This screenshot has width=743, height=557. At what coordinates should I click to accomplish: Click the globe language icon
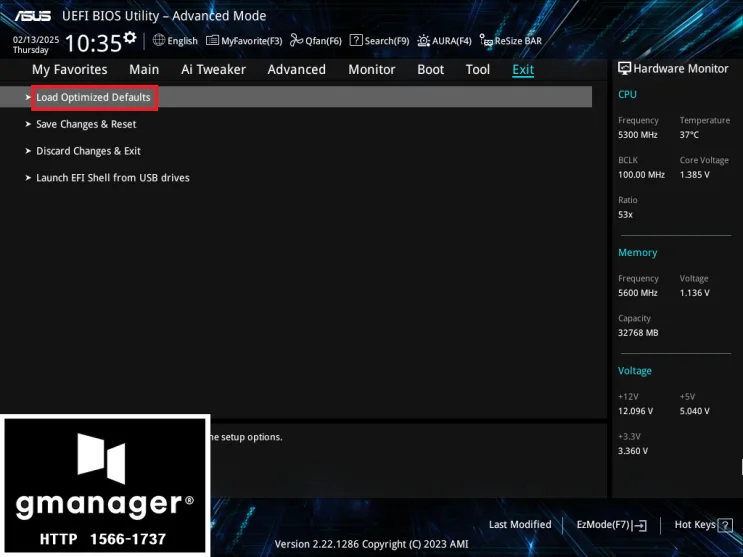coord(159,40)
